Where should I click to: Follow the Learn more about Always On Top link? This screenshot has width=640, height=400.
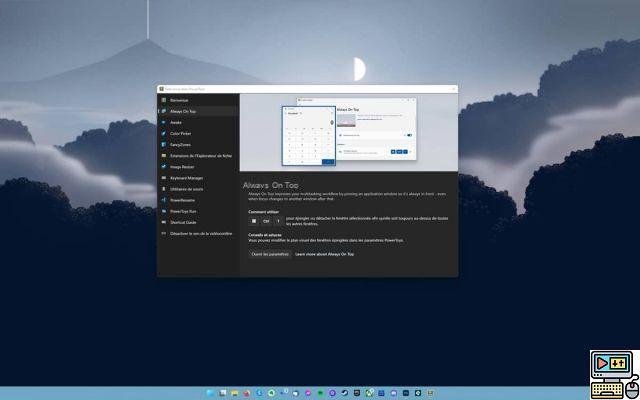(x=324, y=254)
